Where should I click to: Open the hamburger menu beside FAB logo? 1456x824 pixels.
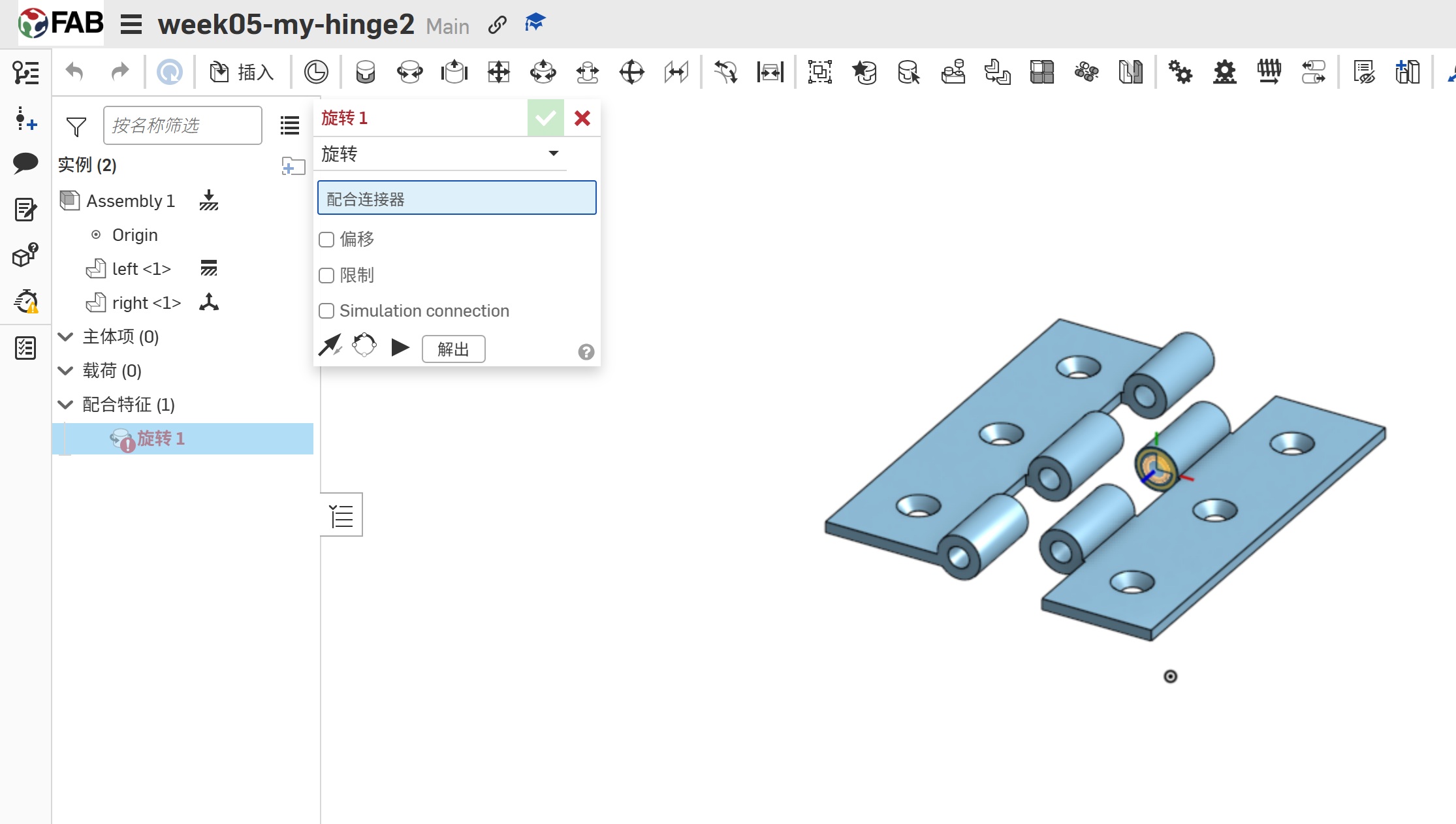click(131, 25)
